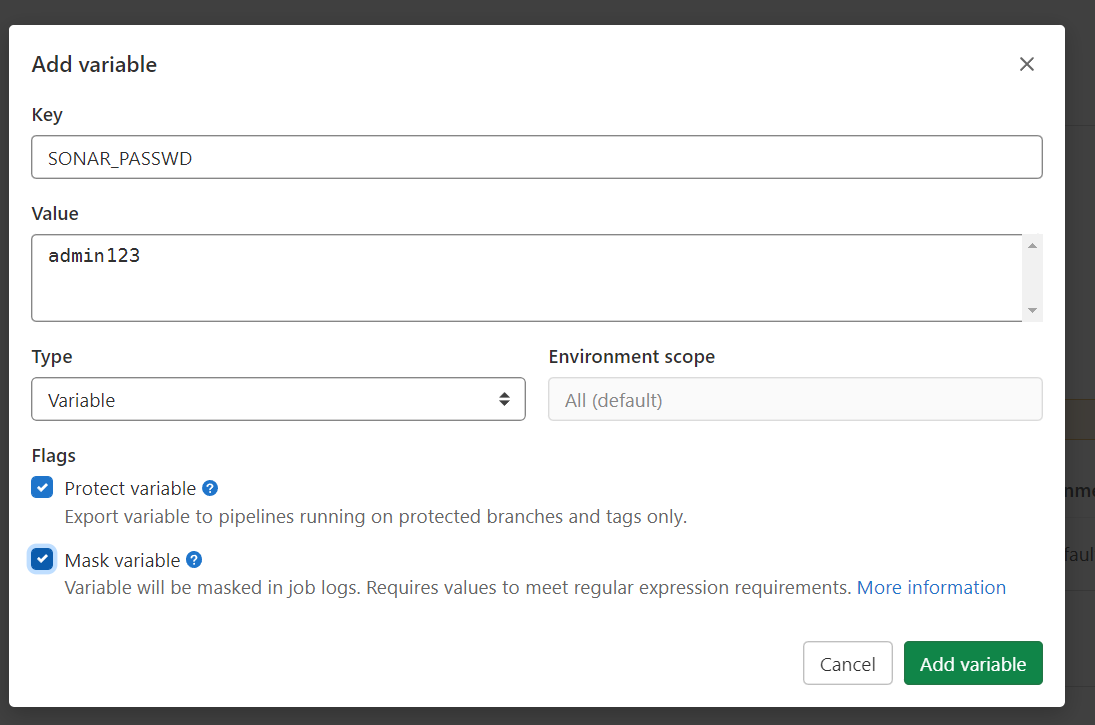Click the green Add variable button
The height and width of the screenshot is (725, 1095).
(x=973, y=664)
